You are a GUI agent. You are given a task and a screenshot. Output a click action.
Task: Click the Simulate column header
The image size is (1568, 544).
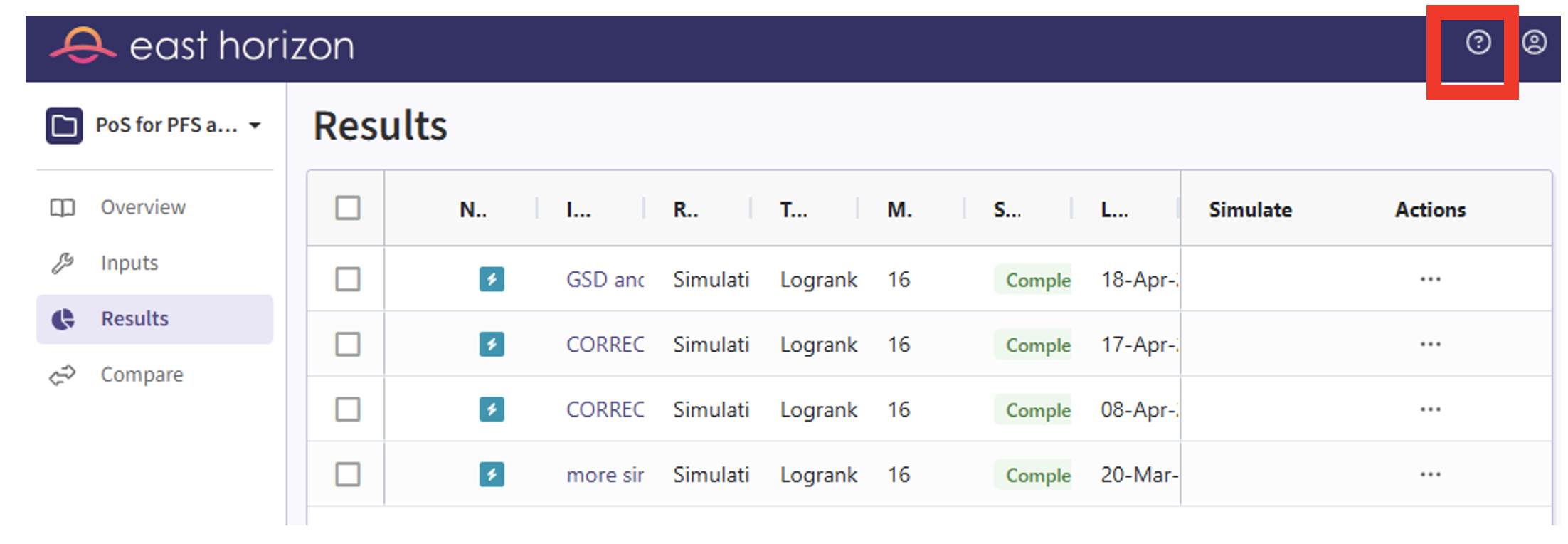[x=1250, y=210]
